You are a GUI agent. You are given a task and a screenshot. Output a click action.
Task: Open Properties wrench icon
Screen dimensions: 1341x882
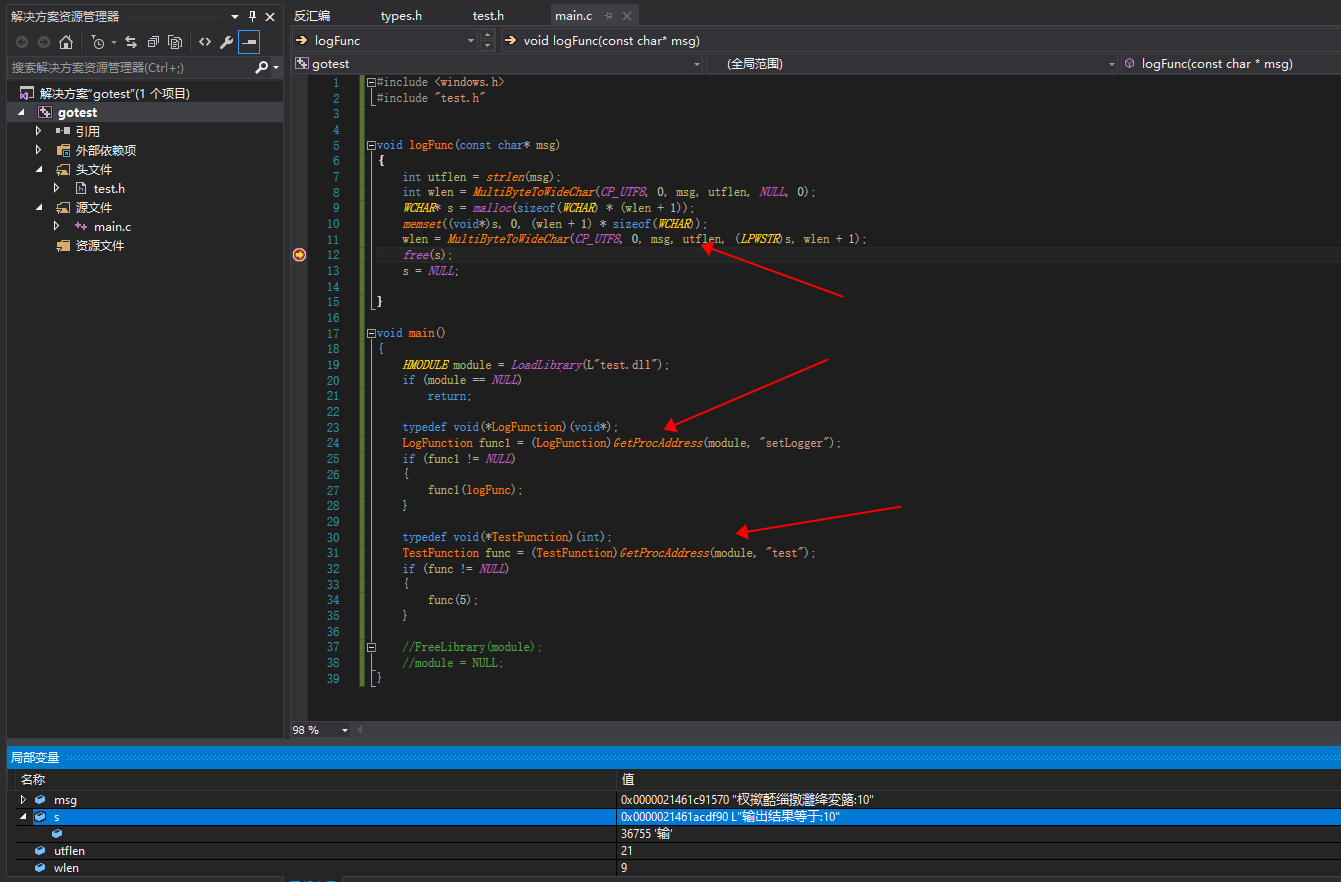(227, 42)
